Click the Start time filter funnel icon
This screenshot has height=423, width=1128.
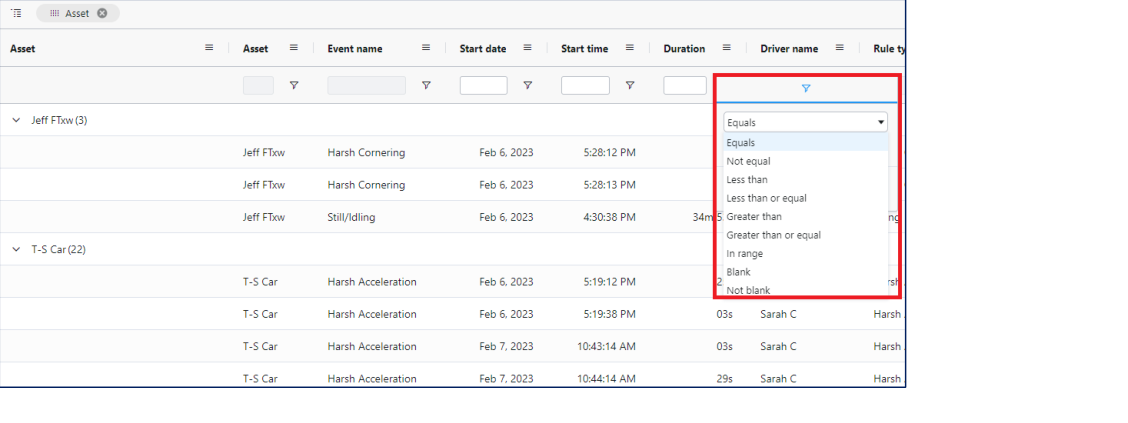[x=630, y=86]
